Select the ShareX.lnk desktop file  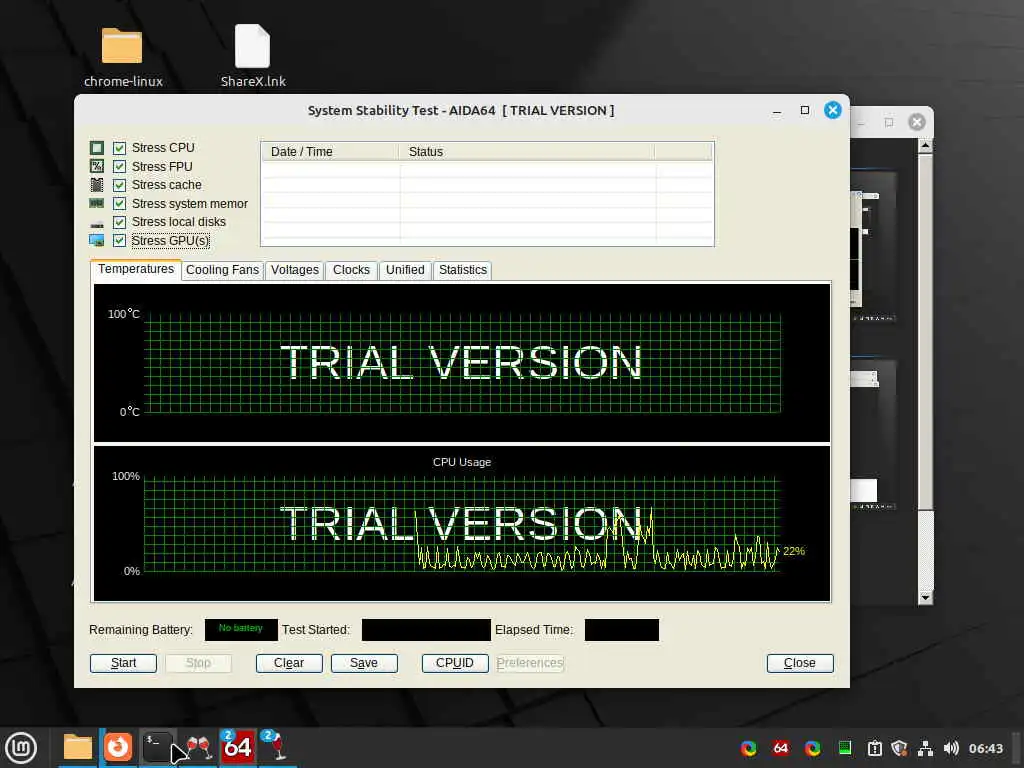(x=253, y=57)
